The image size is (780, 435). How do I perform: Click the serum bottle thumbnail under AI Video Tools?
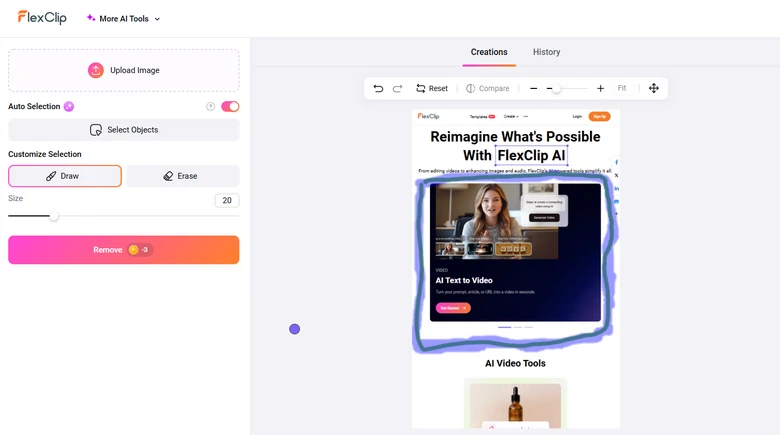coord(515,405)
